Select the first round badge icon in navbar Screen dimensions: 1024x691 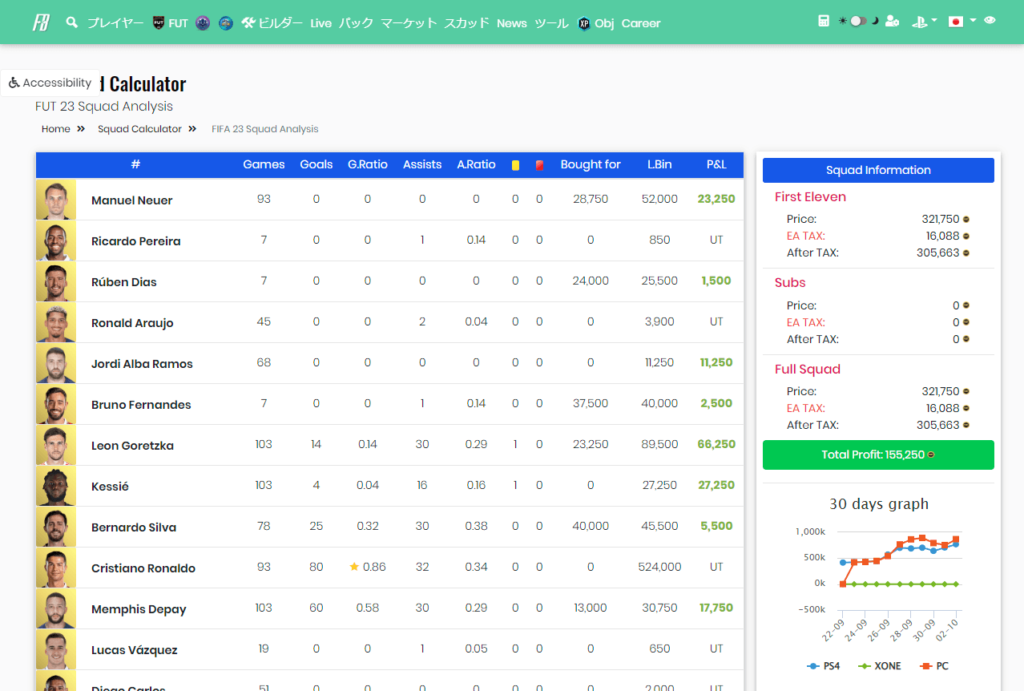click(203, 23)
